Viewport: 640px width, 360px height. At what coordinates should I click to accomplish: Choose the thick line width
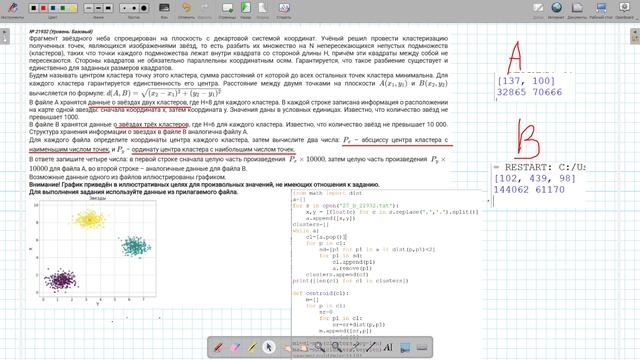[108, 8]
